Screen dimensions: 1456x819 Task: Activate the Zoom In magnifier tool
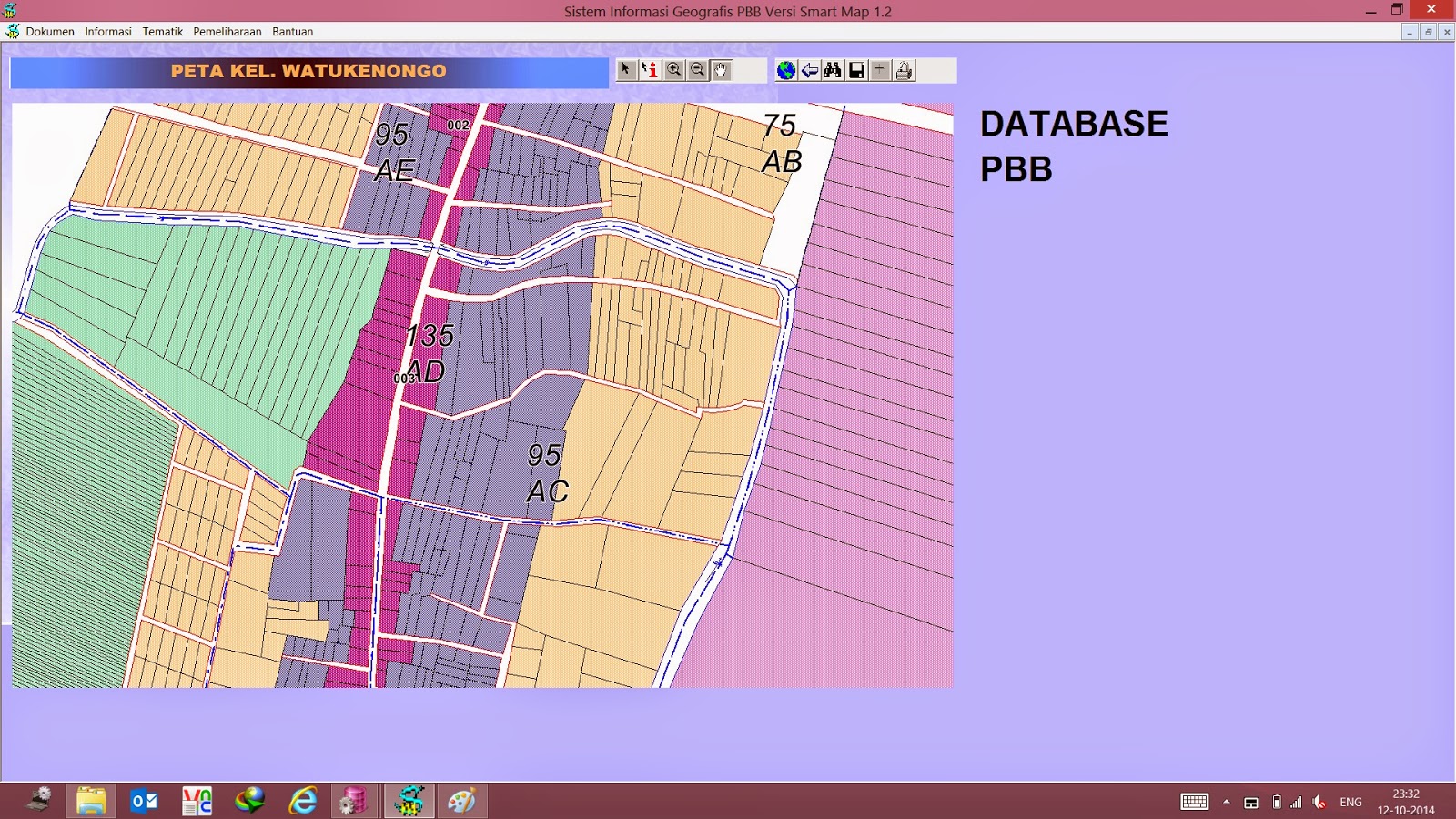[674, 70]
